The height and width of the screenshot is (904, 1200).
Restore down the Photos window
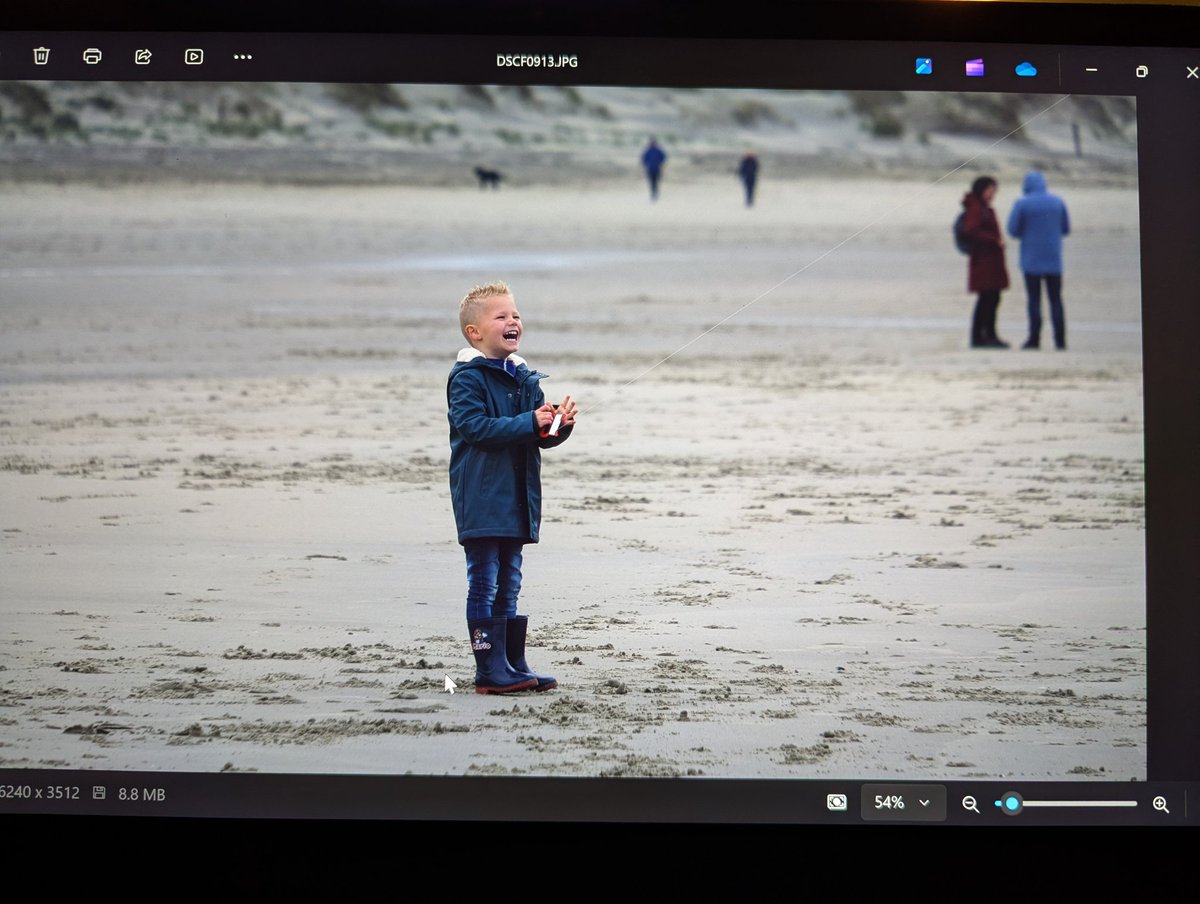pyautogui.click(x=1140, y=72)
